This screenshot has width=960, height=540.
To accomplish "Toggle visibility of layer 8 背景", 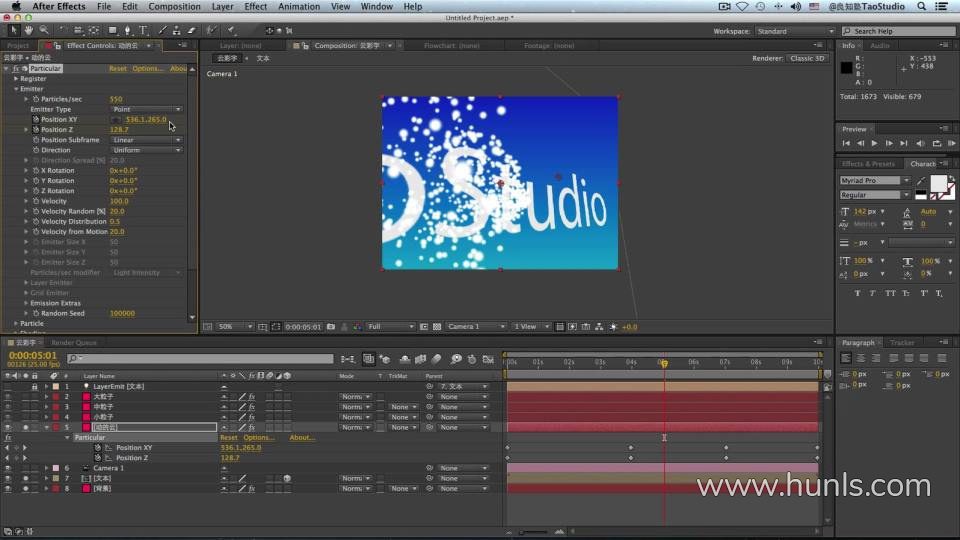I will pyautogui.click(x=7, y=489).
